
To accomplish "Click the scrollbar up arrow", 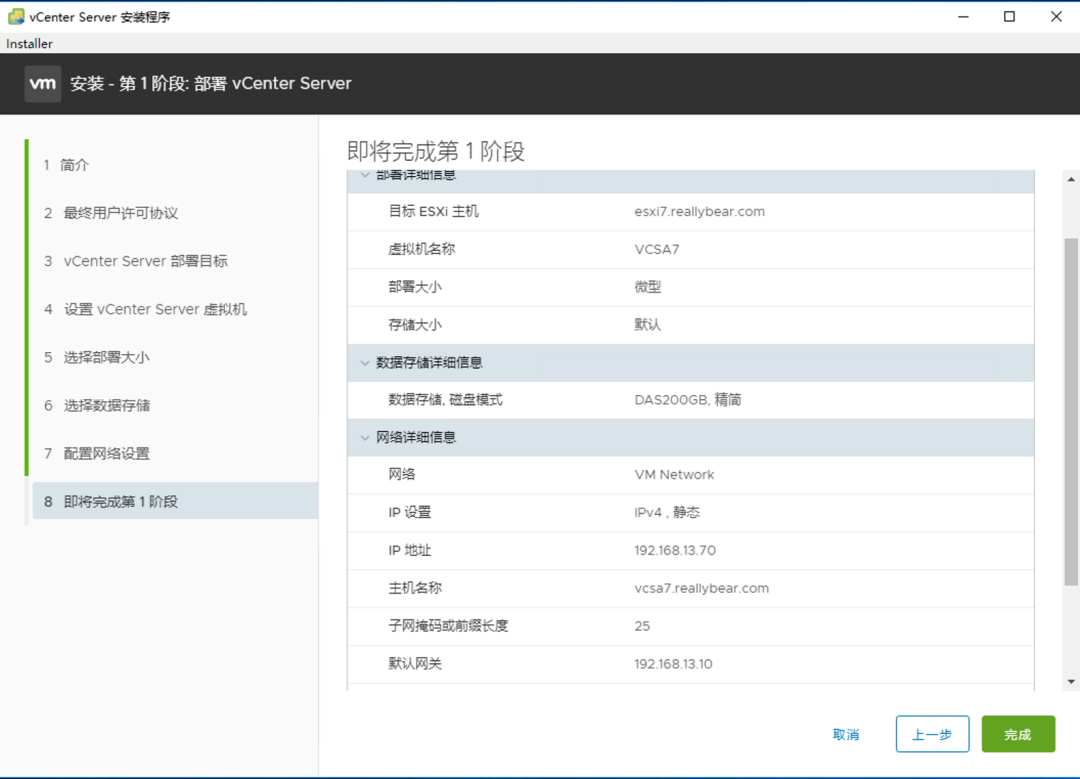I will (x=1071, y=180).
